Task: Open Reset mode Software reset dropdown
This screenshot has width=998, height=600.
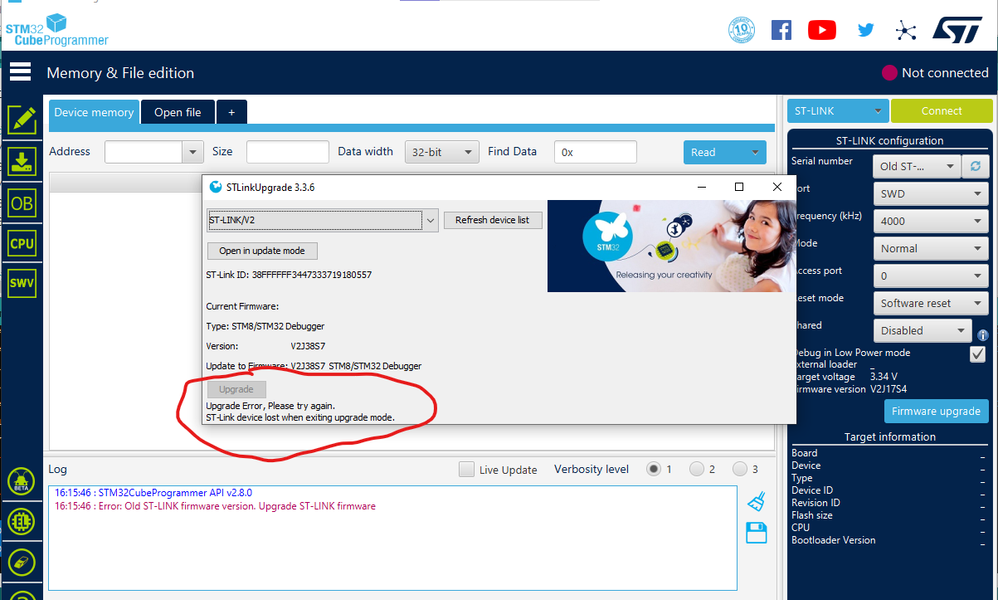Action: [x=931, y=303]
